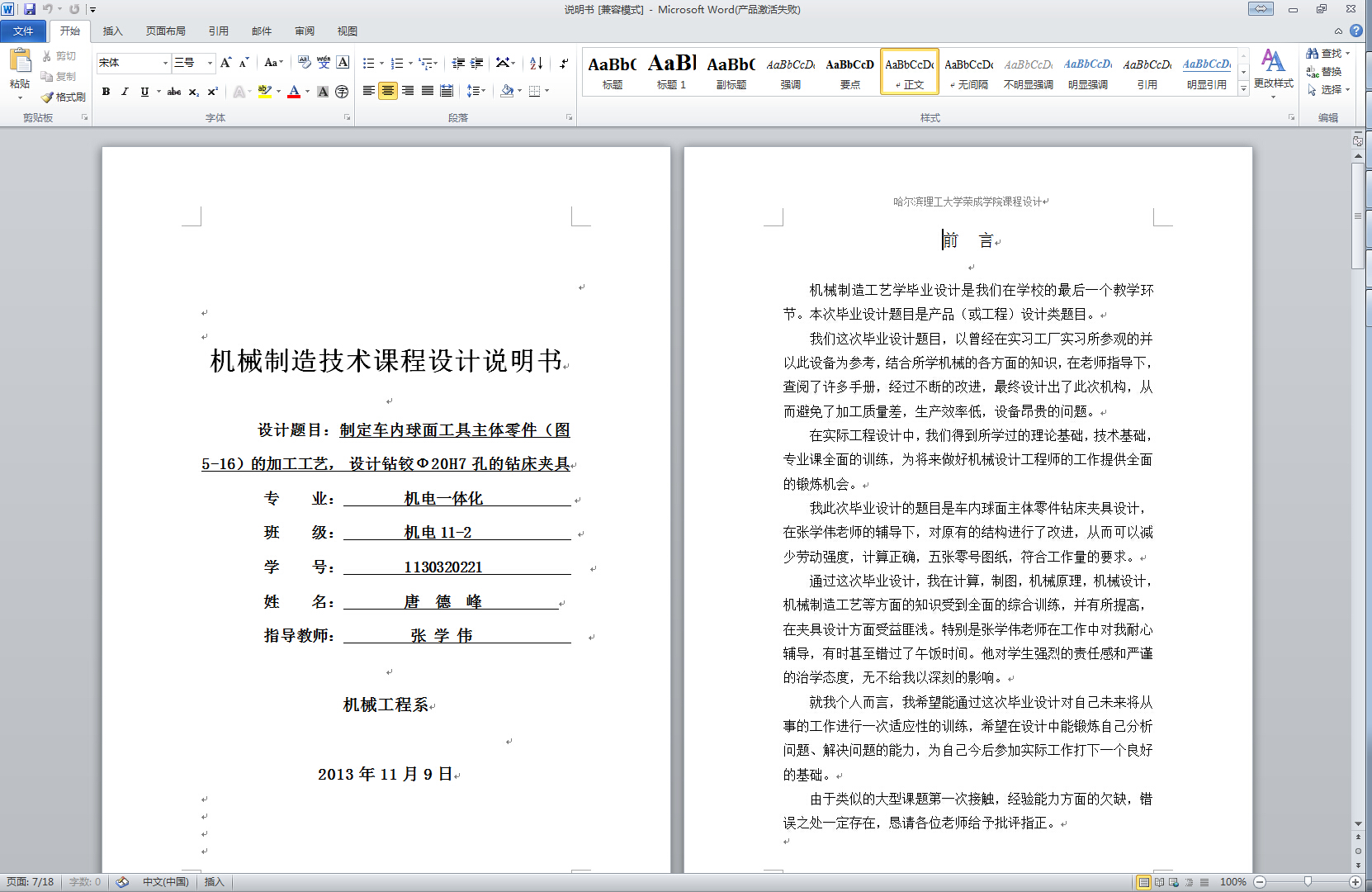Click the Replace (替换) button

click(x=1324, y=72)
